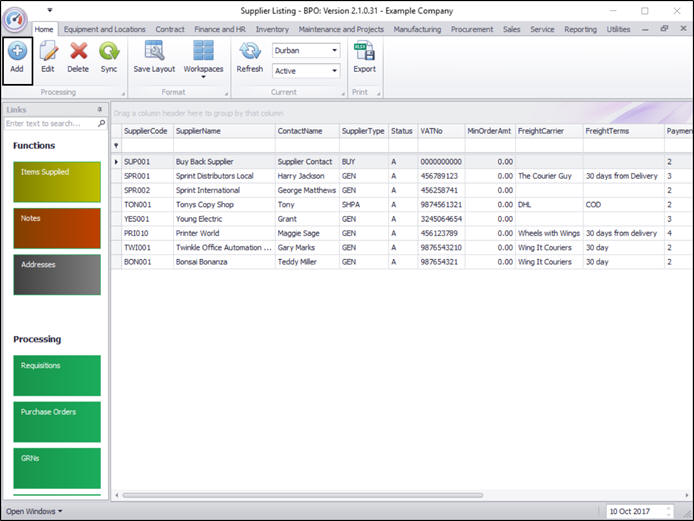The height and width of the screenshot is (521, 694).
Task: Click the Open Windows button
Action: [34, 511]
